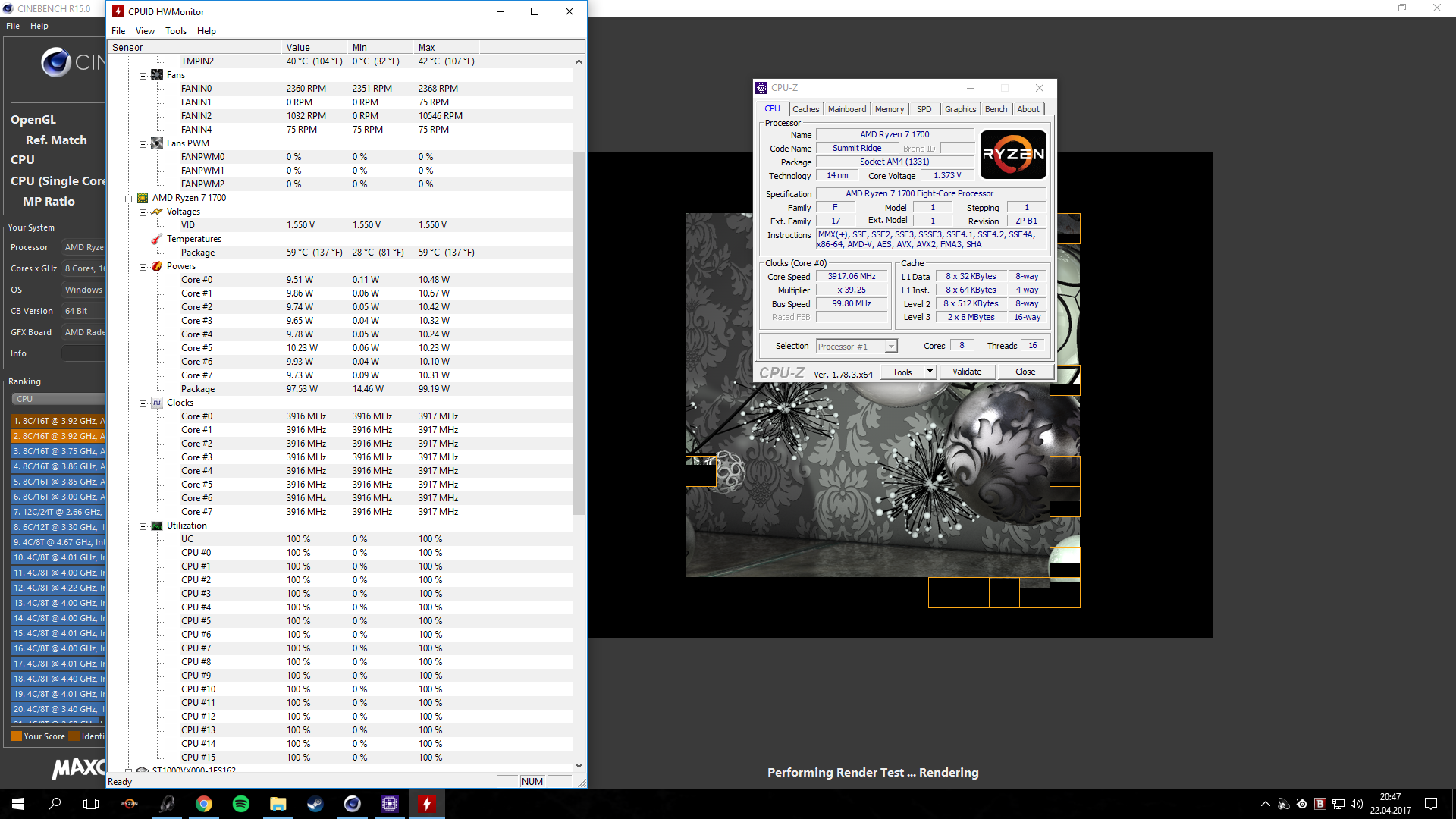Switch to the Bench tab in CPU-Z
This screenshot has height=819, width=1456.
click(x=996, y=109)
